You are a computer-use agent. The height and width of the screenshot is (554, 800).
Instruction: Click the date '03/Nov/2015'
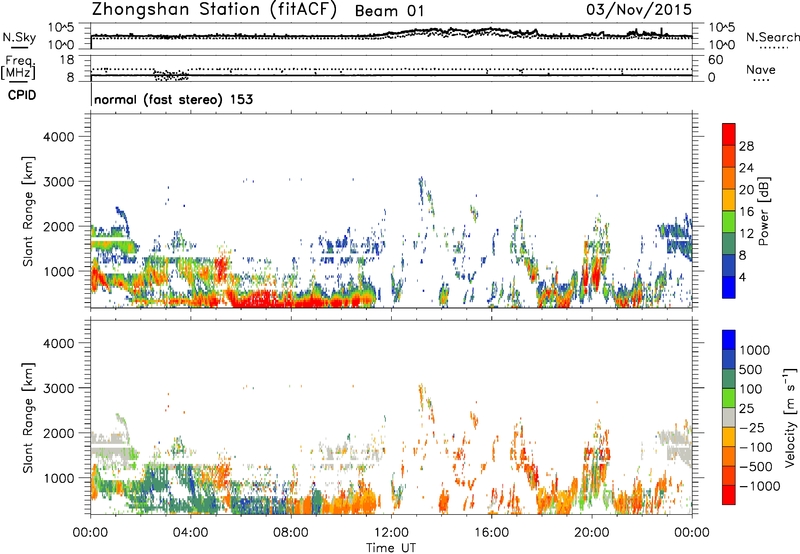coord(639,10)
